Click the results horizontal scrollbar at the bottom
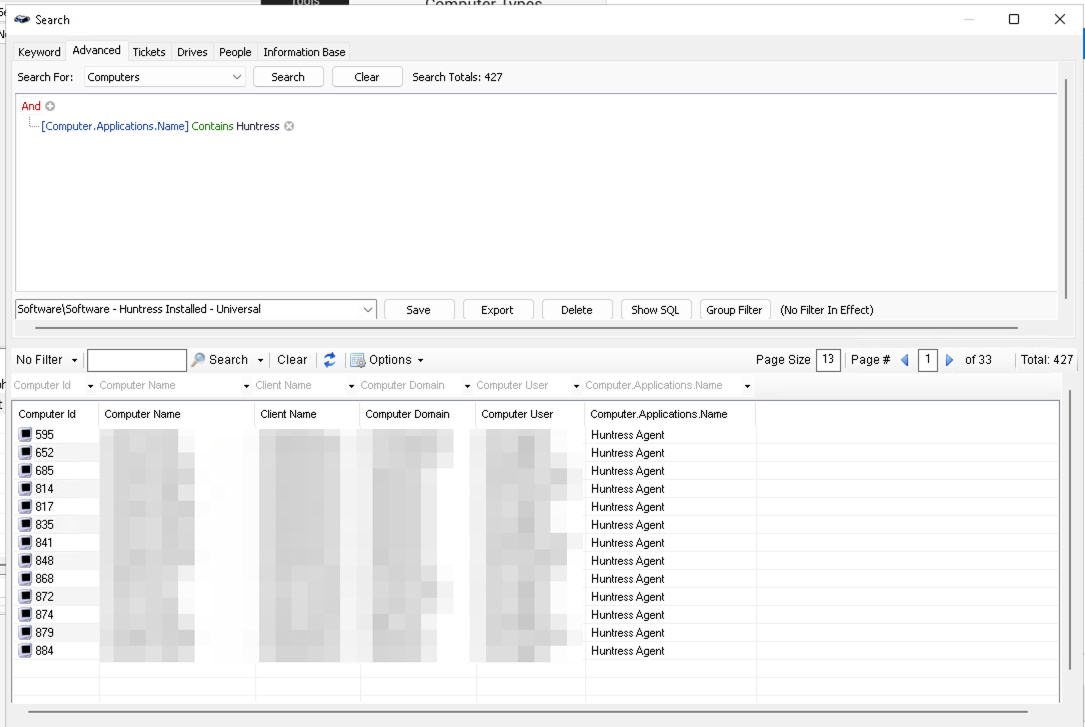This screenshot has height=727, width=1085. tap(527, 711)
